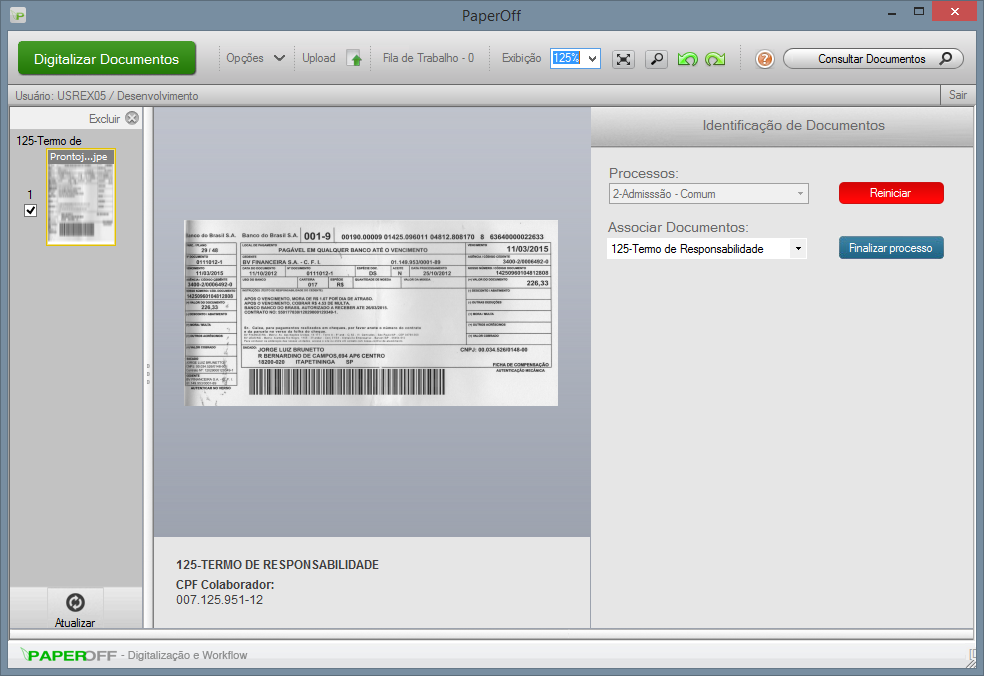Click the magnifier zoom icon

point(656,59)
